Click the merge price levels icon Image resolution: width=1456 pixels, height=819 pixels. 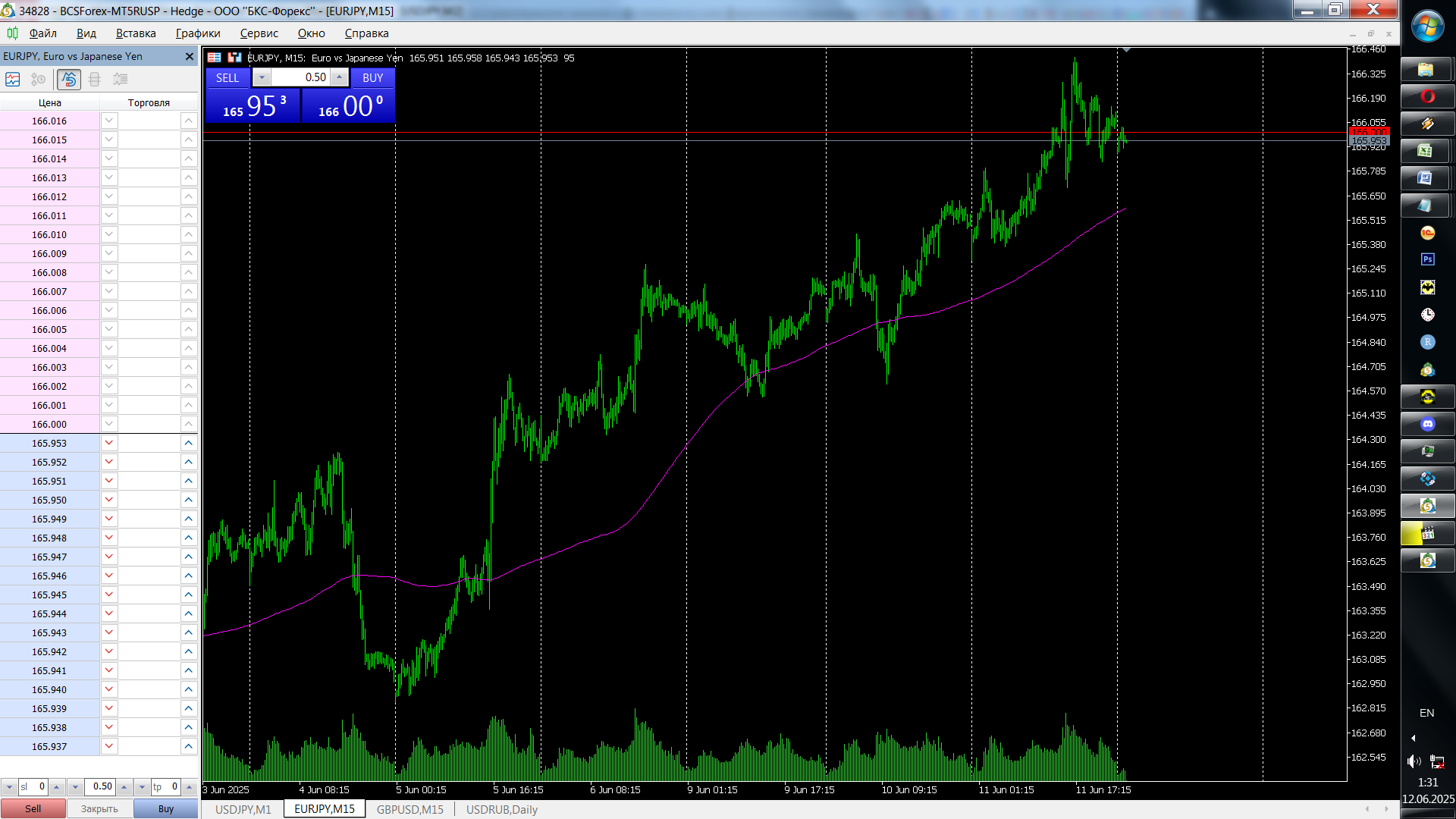click(x=95, y=79)
